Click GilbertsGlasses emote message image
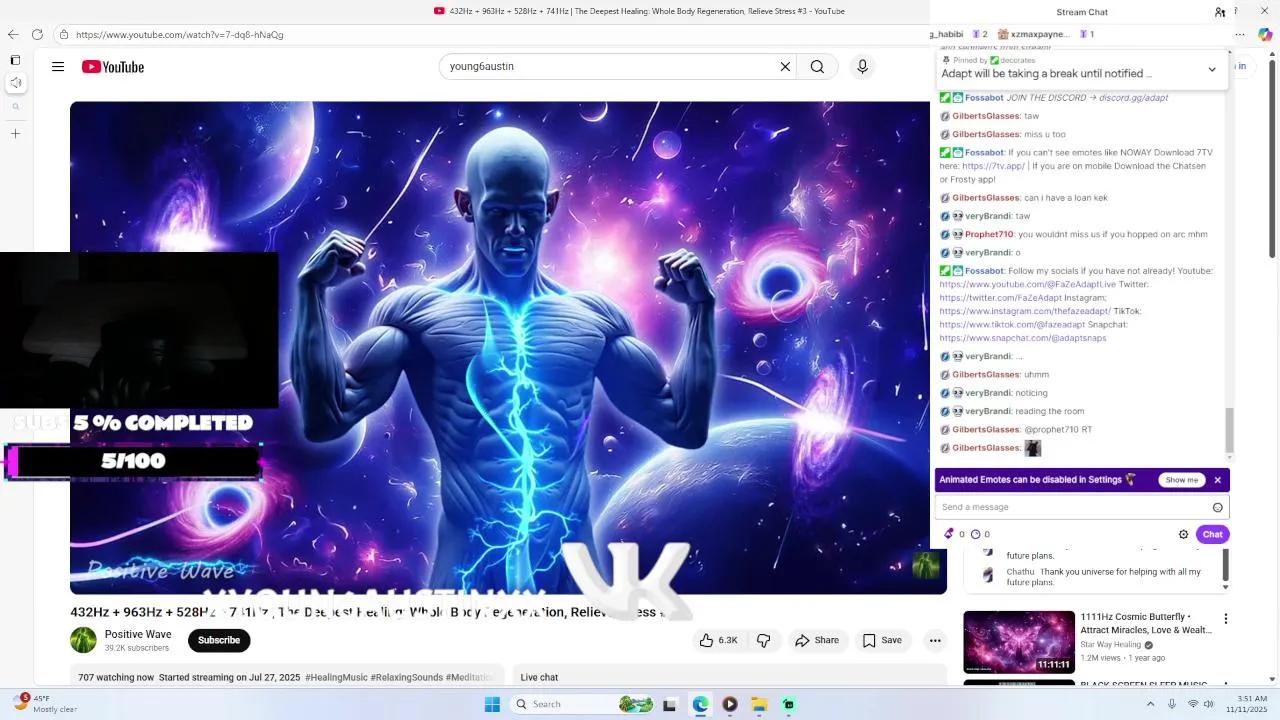The image size is (1280, 720). coord(1033,448)
